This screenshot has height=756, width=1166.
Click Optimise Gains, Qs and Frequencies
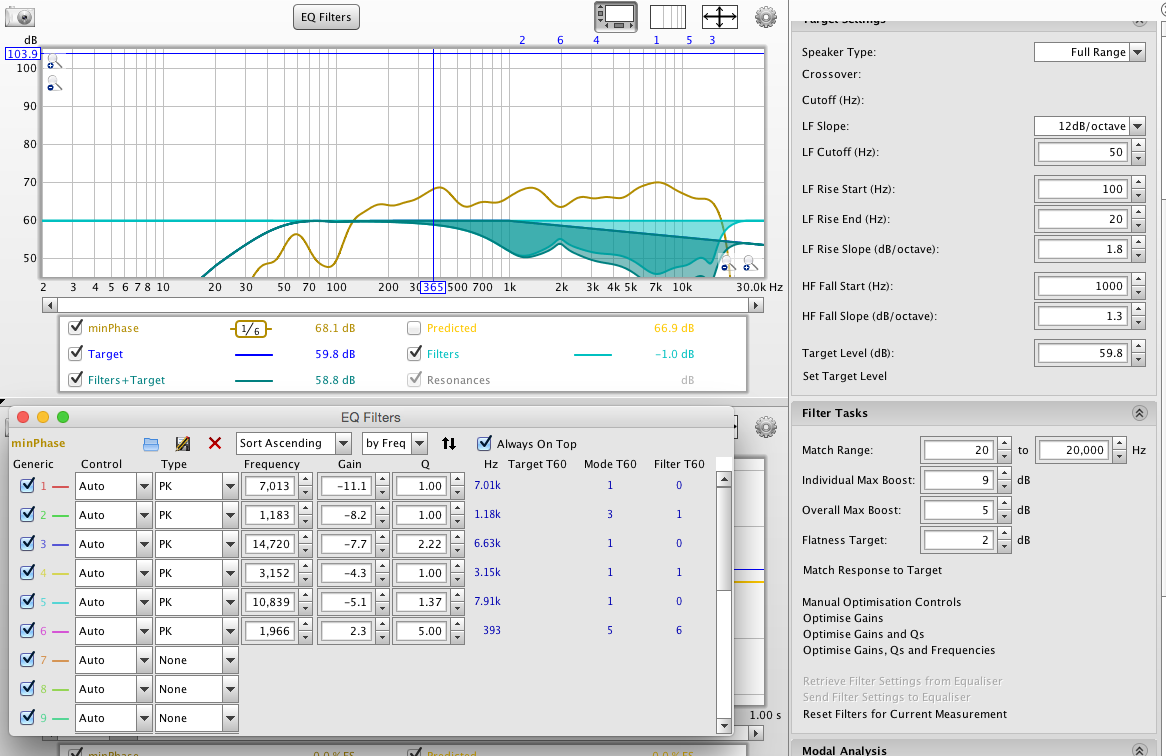pyautogui.click(x=898, y=650)
